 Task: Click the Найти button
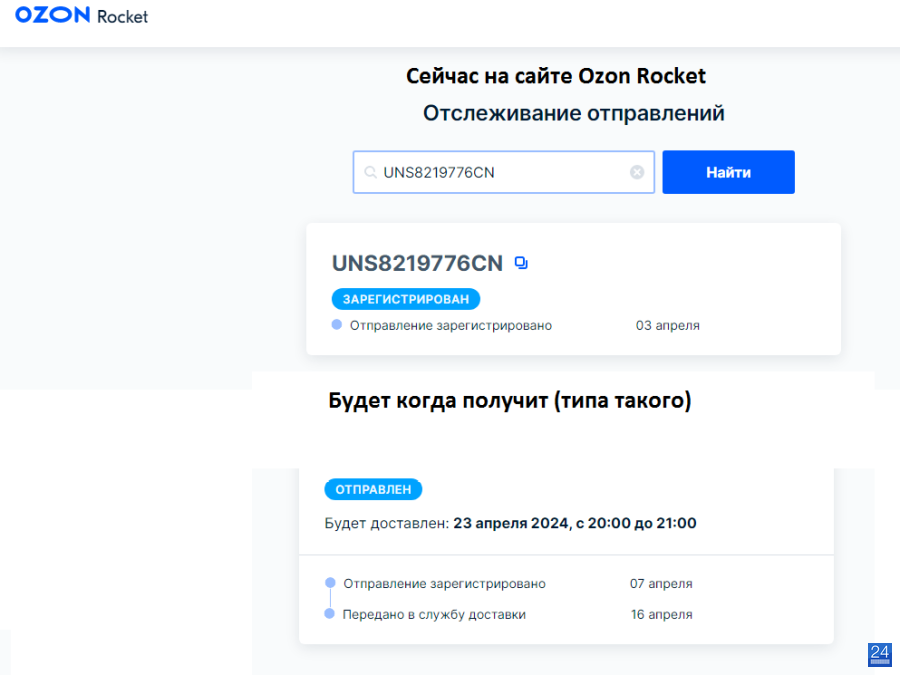click(728, 172)
